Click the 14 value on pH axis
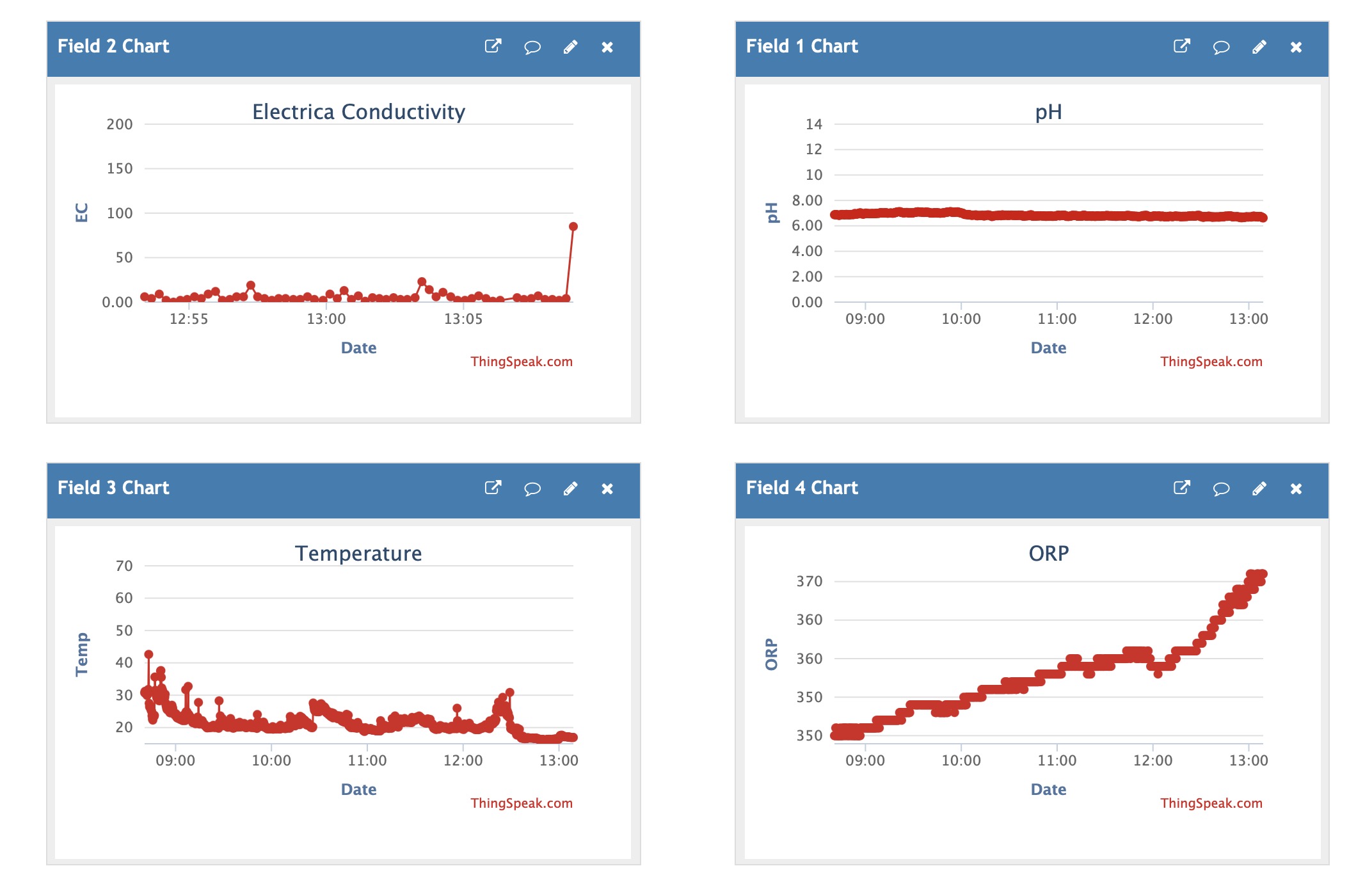The width and height of the screenshot is (1372, 882). click(814, 124)
